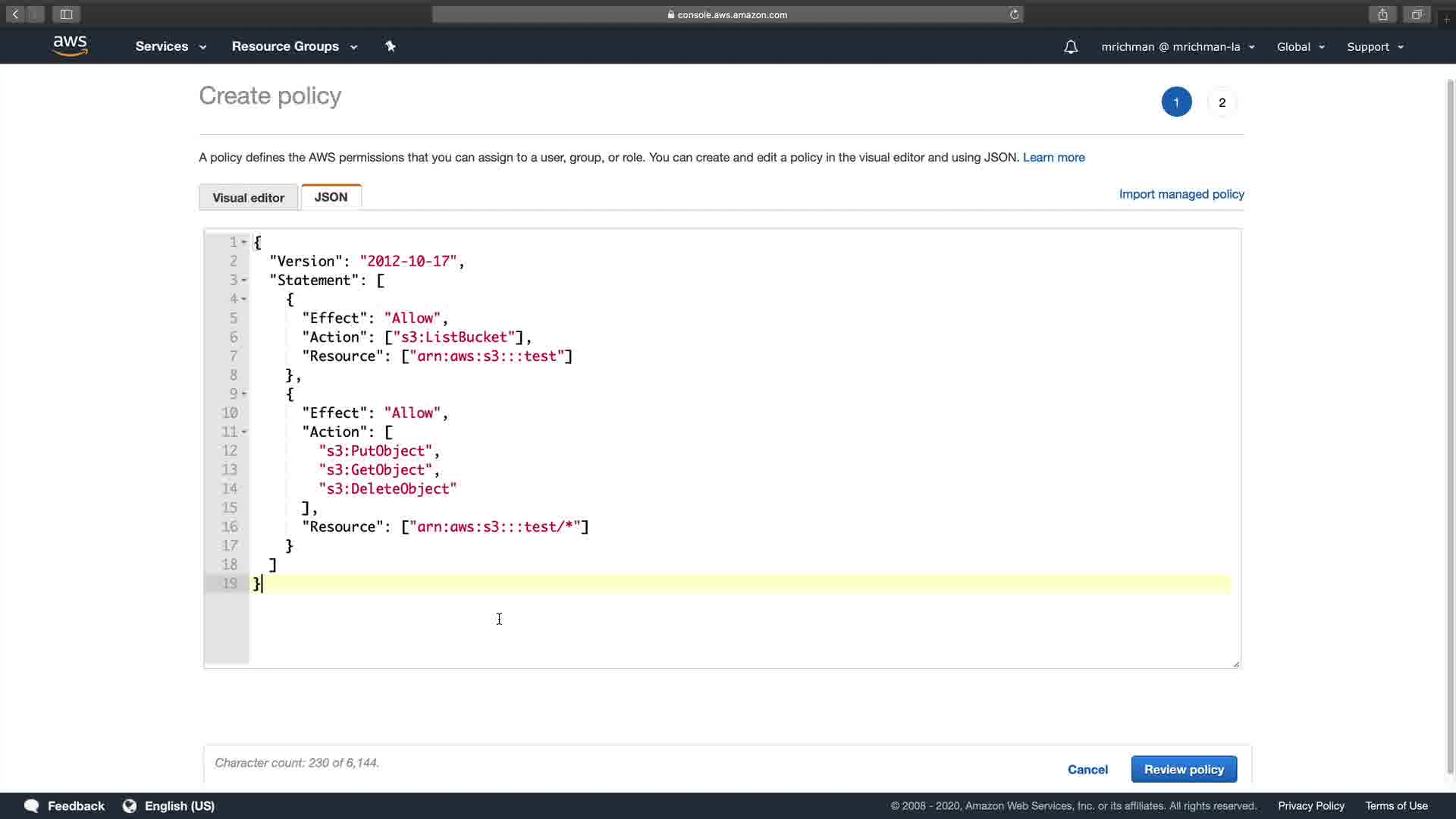Screen dimensions: 1456x819
Task: Expand the Resource Groups menu
Action: tap(294, 46)
